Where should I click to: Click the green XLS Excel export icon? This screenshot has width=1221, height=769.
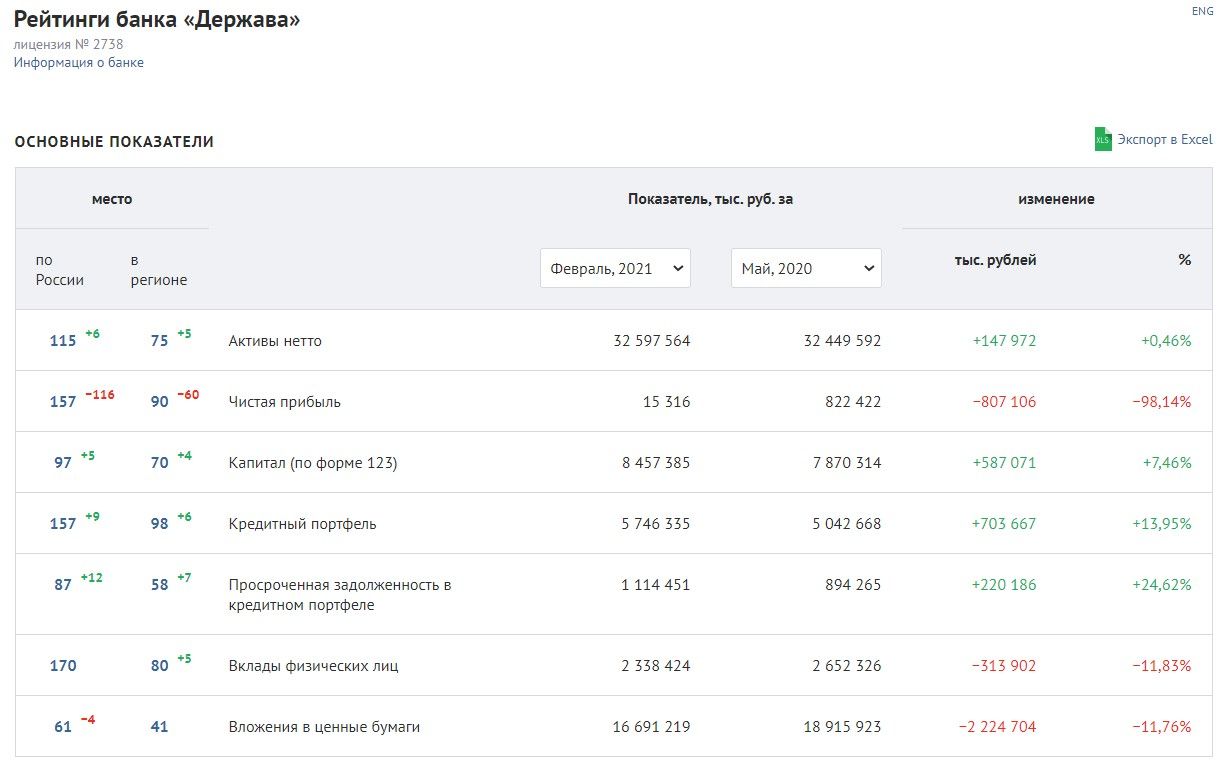click(1103, 139)
